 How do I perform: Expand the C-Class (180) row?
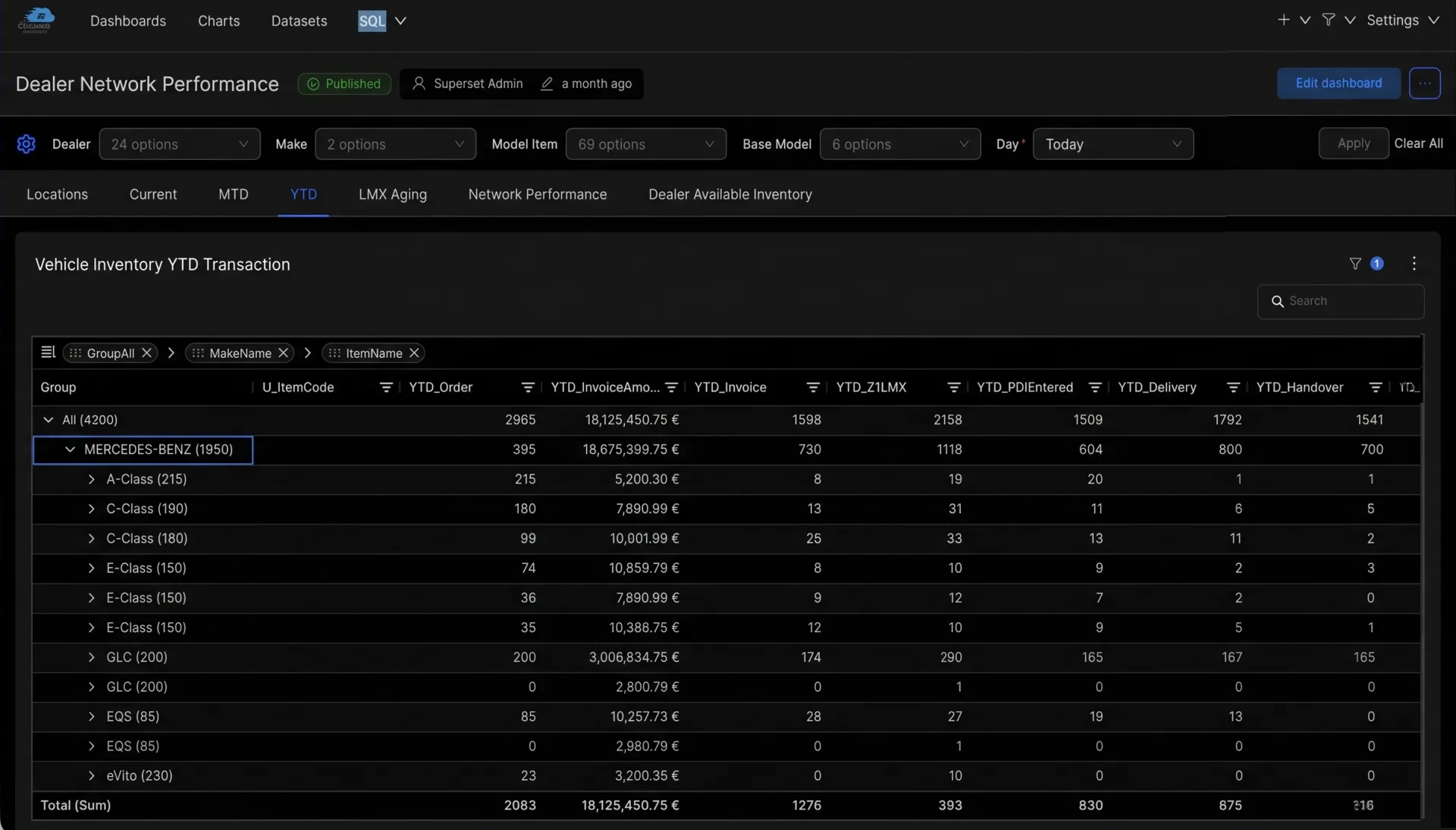point(92,538)
